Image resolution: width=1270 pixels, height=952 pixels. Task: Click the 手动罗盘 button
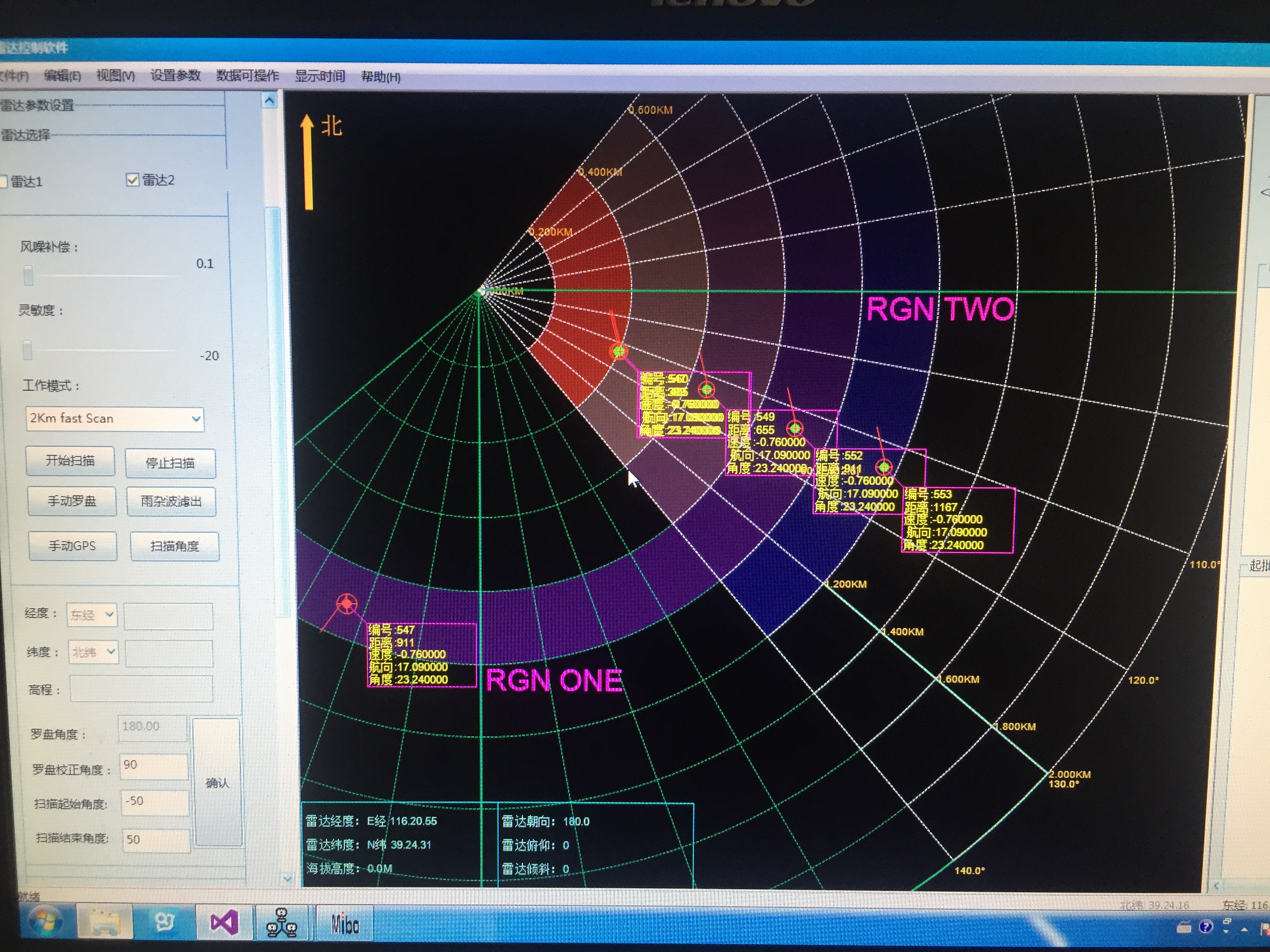coord(72,501)
